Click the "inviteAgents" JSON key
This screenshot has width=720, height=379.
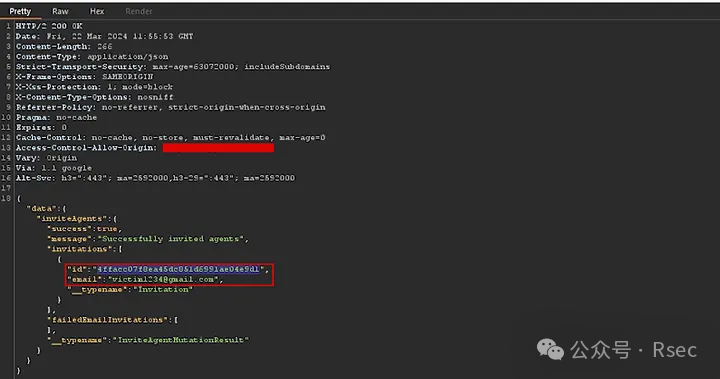click(x=72, y=219)
